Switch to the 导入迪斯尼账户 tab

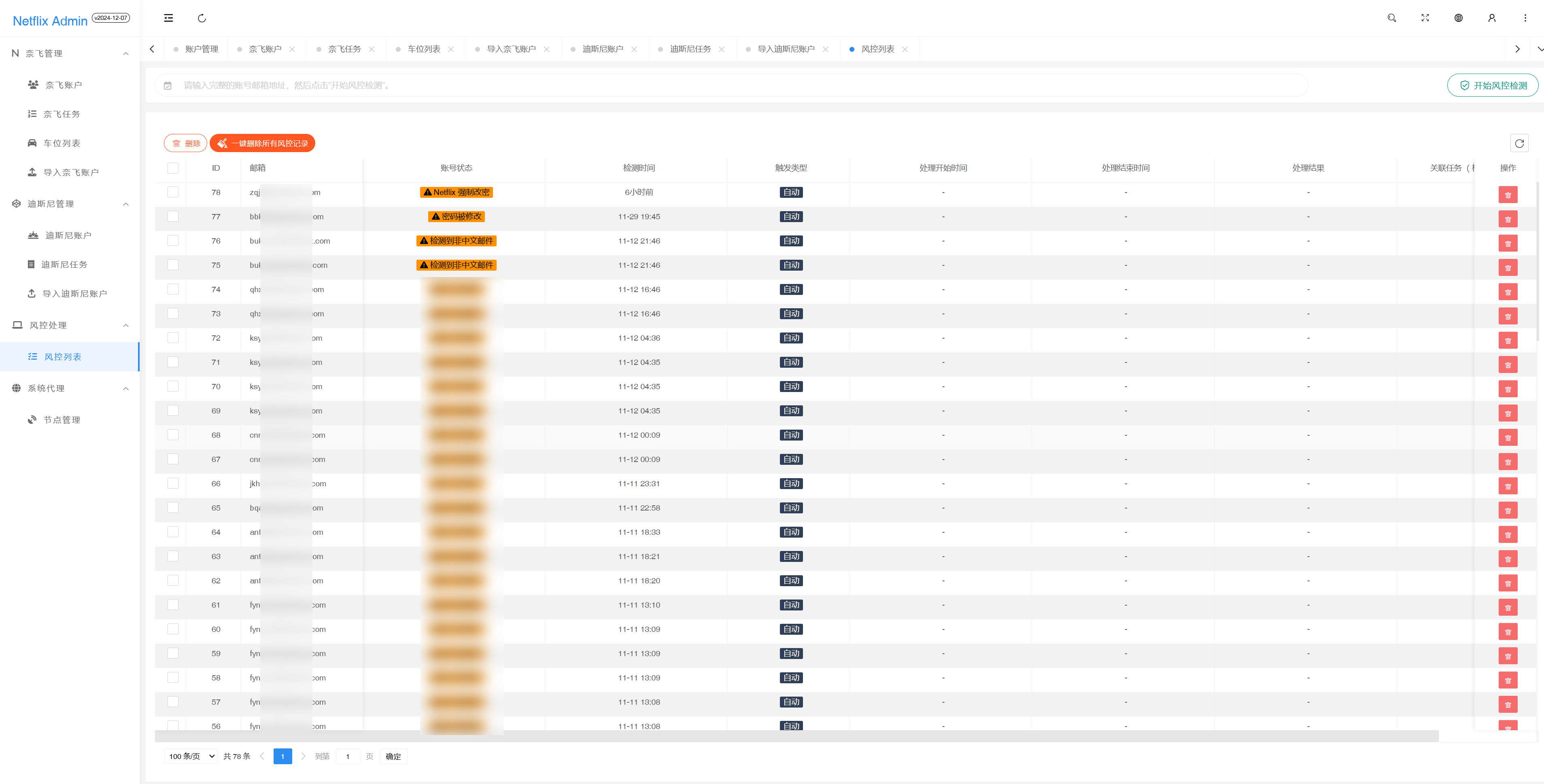(x=786, y=49)
